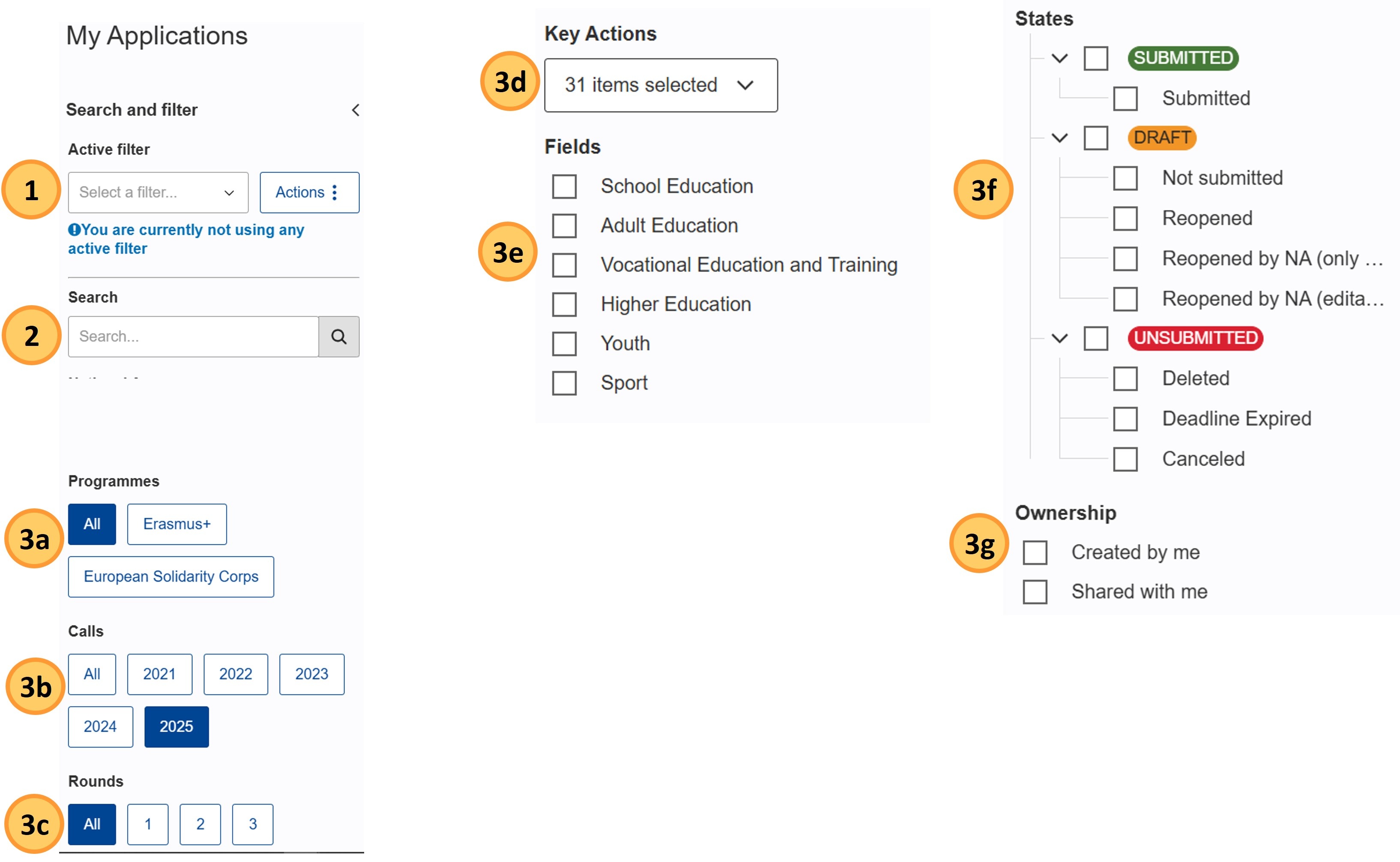
Task: Collapse the UNSUBMITTED state group chevron
Action: pyautogui.click(x=1059, y=338)
